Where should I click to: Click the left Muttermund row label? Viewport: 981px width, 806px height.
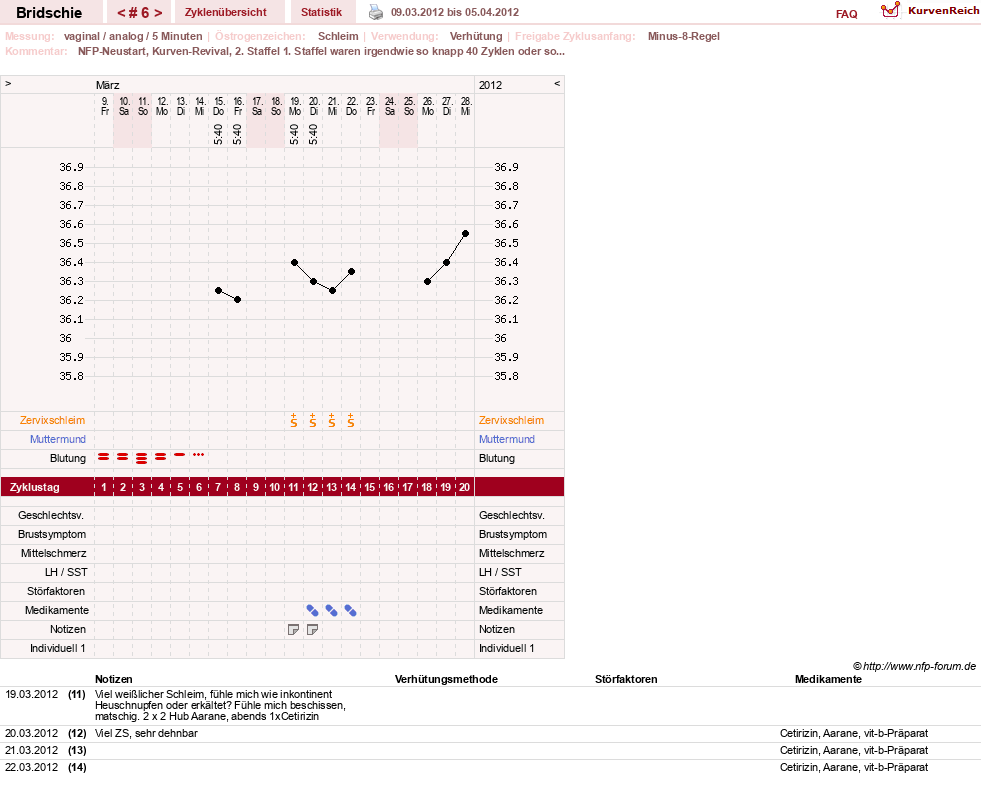(58, 439)
